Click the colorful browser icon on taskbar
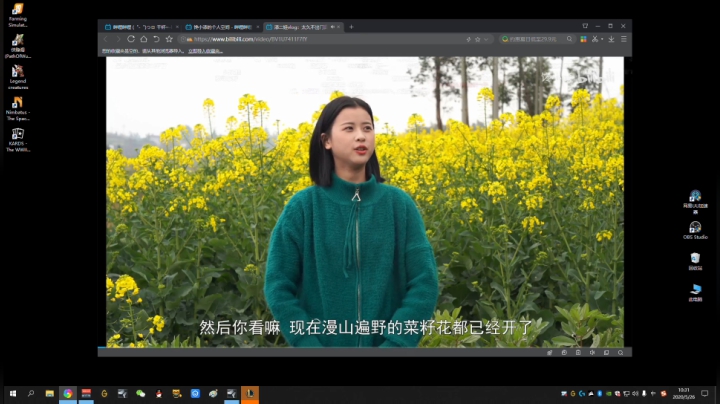 pyautogui.click(x=68, y=393)
